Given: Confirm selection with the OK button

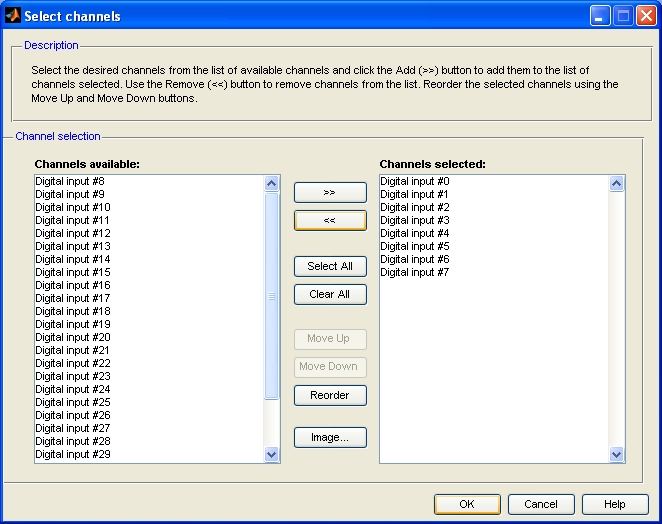Looking at the screenshot, I should [467, 504].
